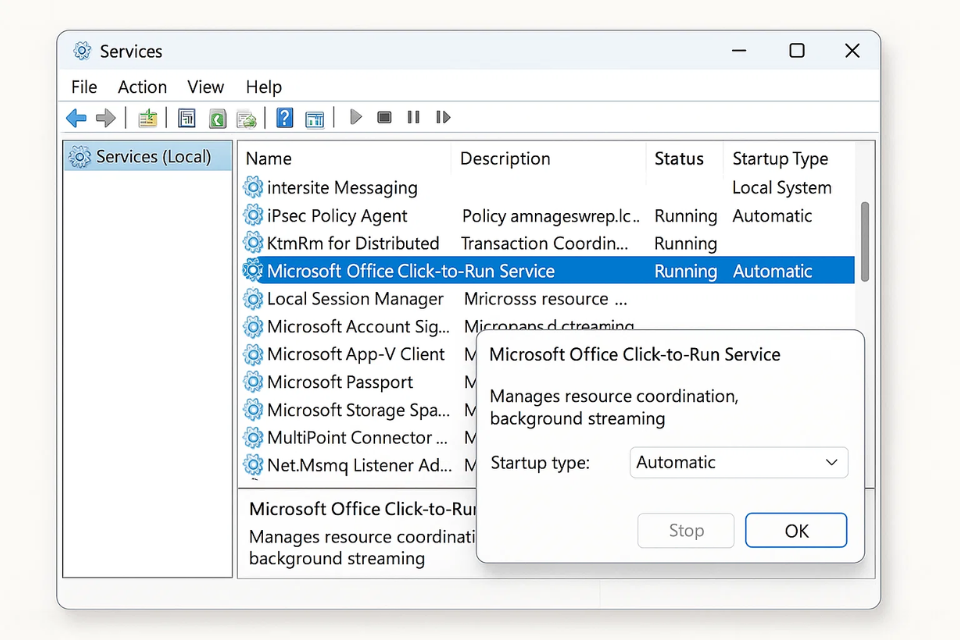The image size is (960, 640).
Task: Pause the service using pause icon
Action: 413,117
